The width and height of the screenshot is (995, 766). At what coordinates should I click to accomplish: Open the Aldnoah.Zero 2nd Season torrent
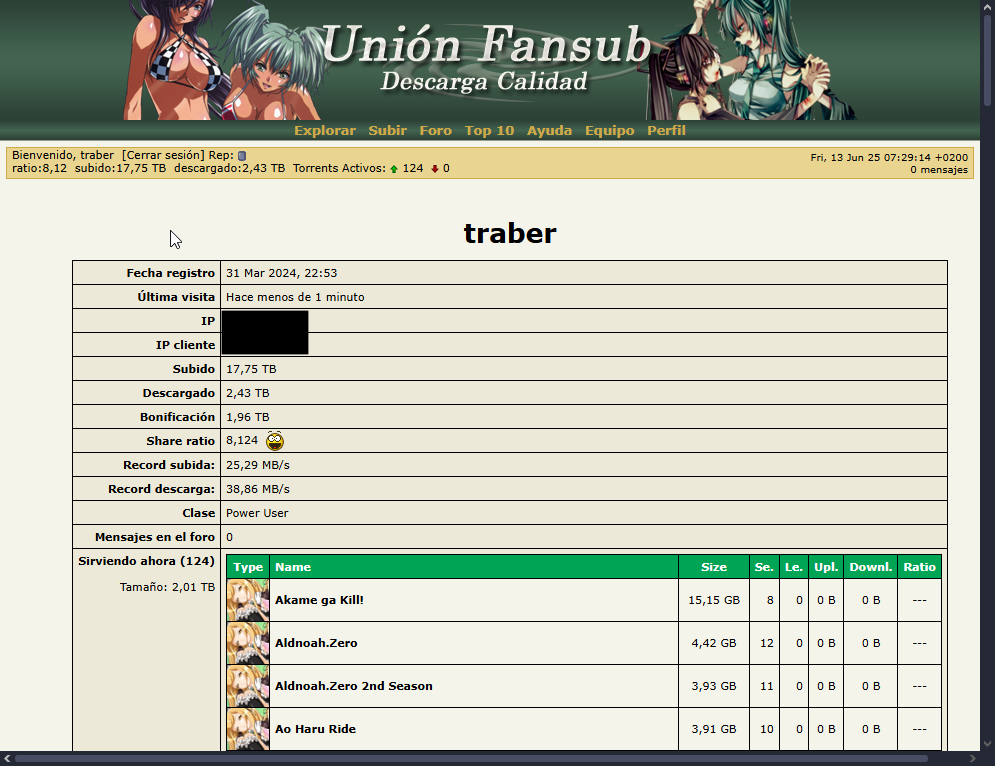point(353,686)
